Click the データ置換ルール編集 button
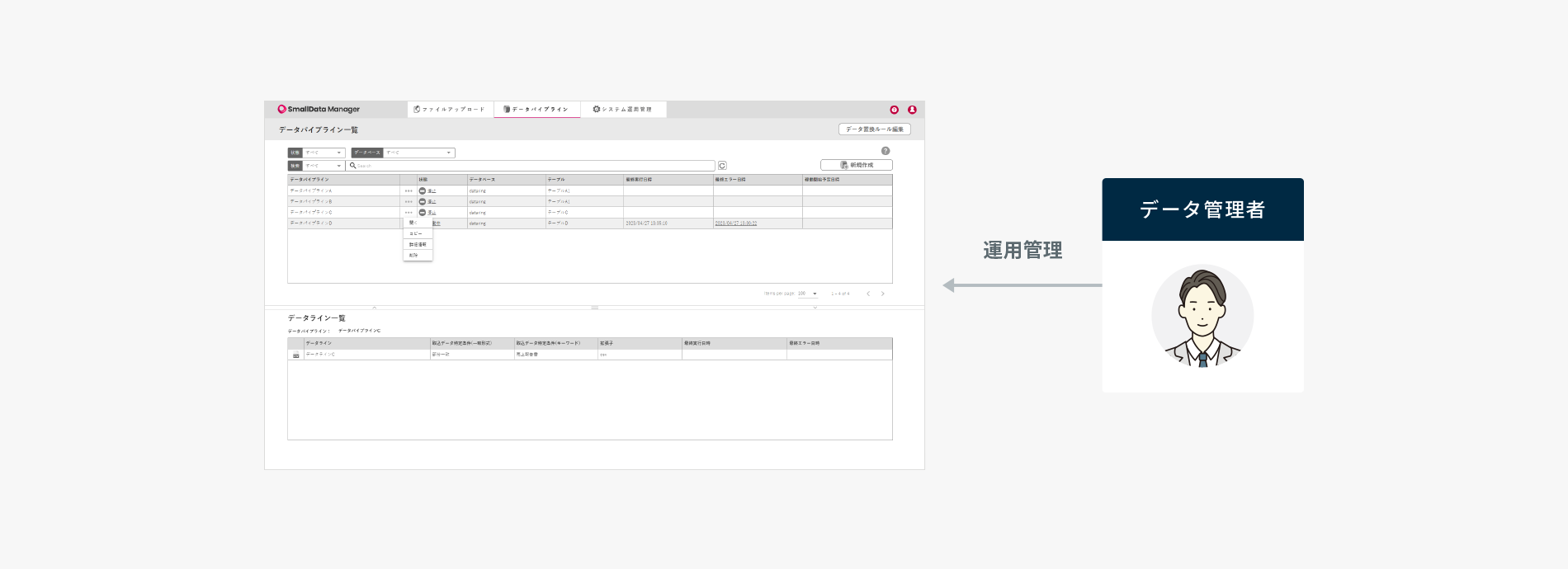Screen dimensions: 1568x569 874,129
